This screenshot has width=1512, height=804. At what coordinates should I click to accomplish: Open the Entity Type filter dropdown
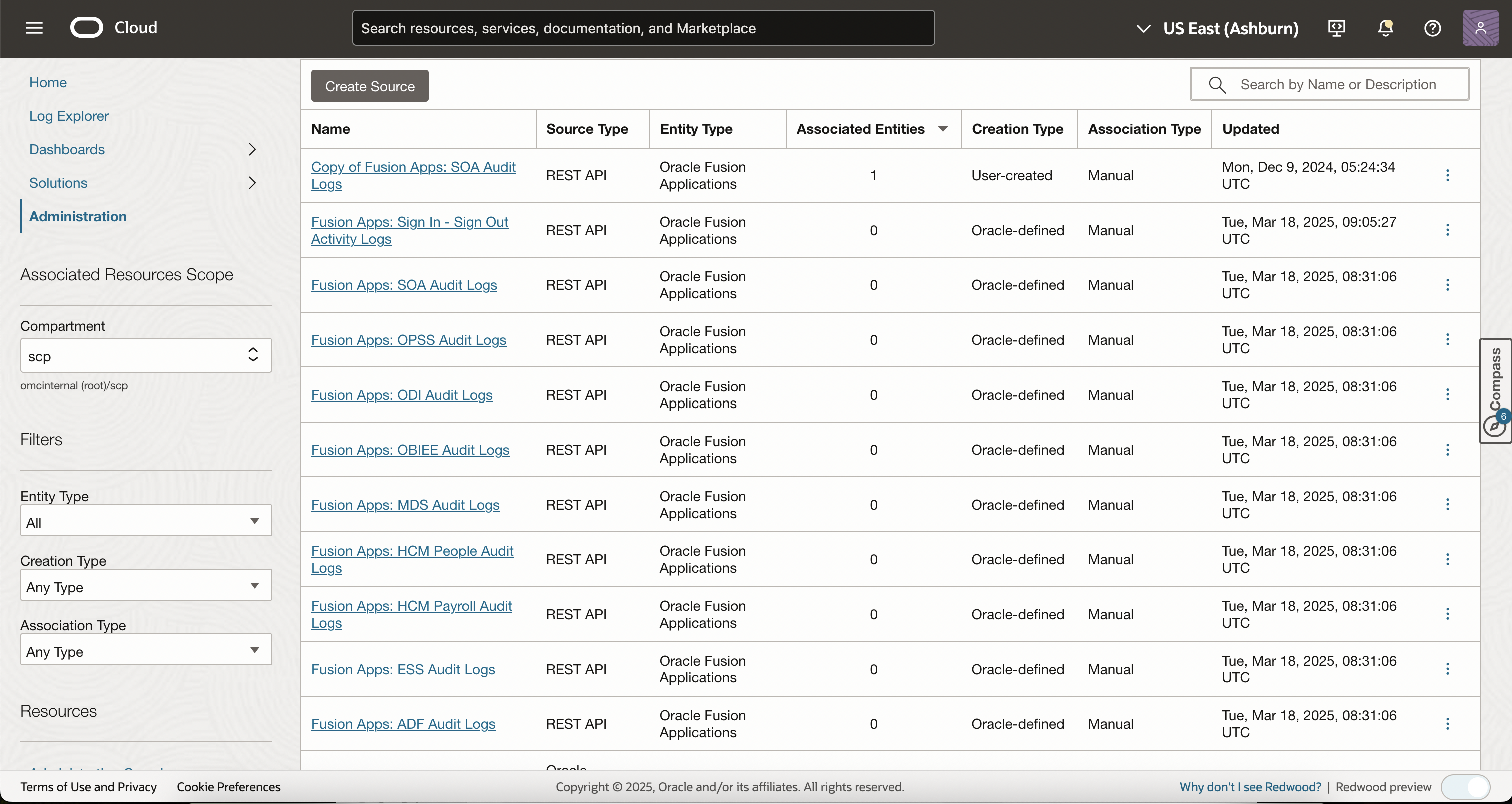coord(146,522)
